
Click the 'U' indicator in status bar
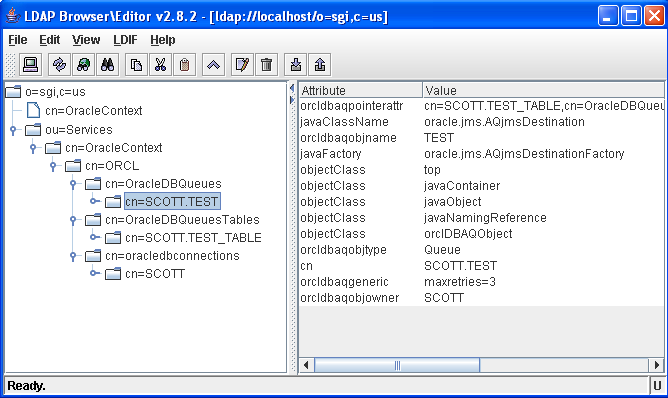[x=657, y=386]
